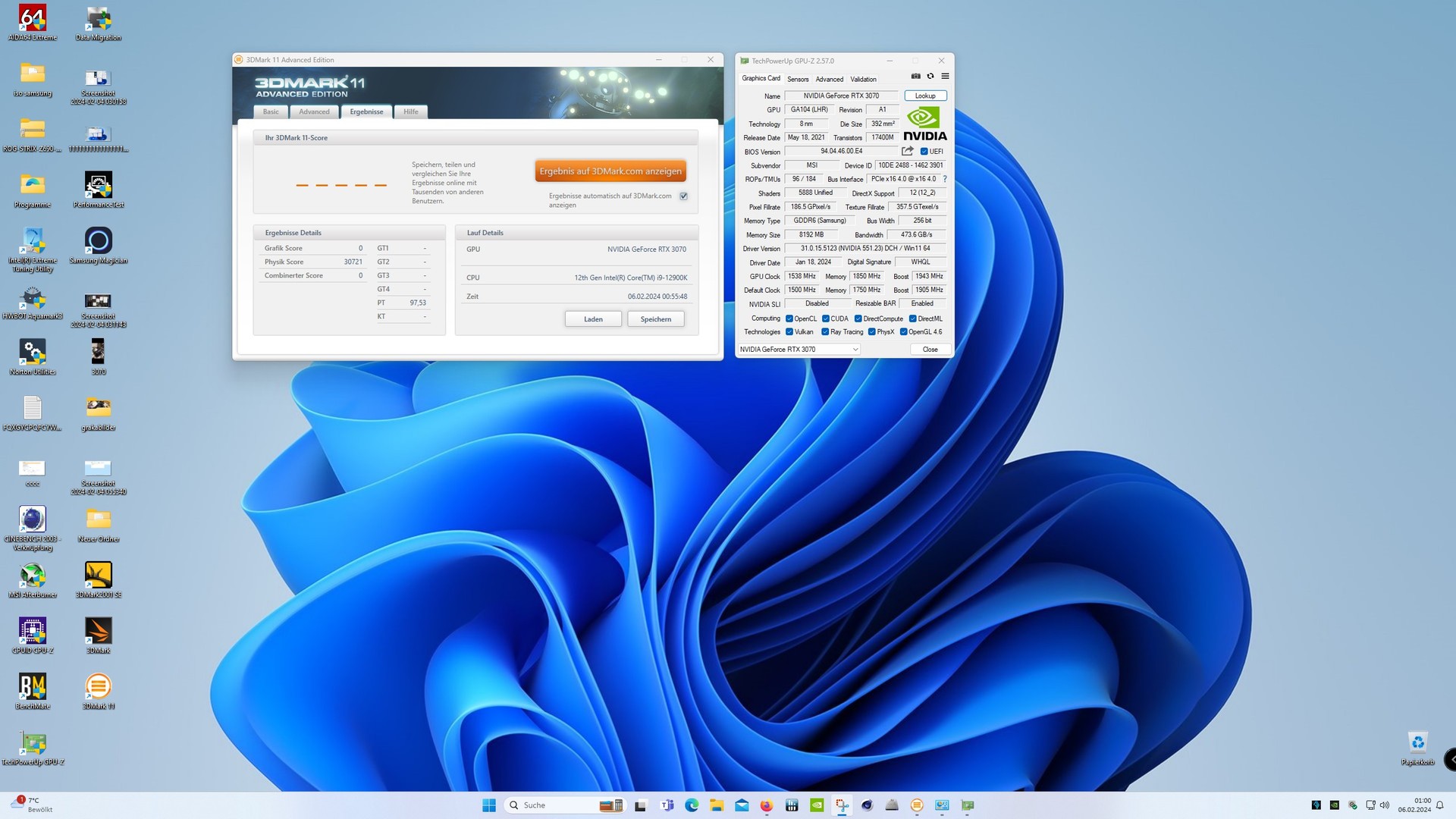Toggle the OpenGL 4.6 checkbox
This screenshot has width=1456, height=819.
pyautogui.click(x=904, y=332)
